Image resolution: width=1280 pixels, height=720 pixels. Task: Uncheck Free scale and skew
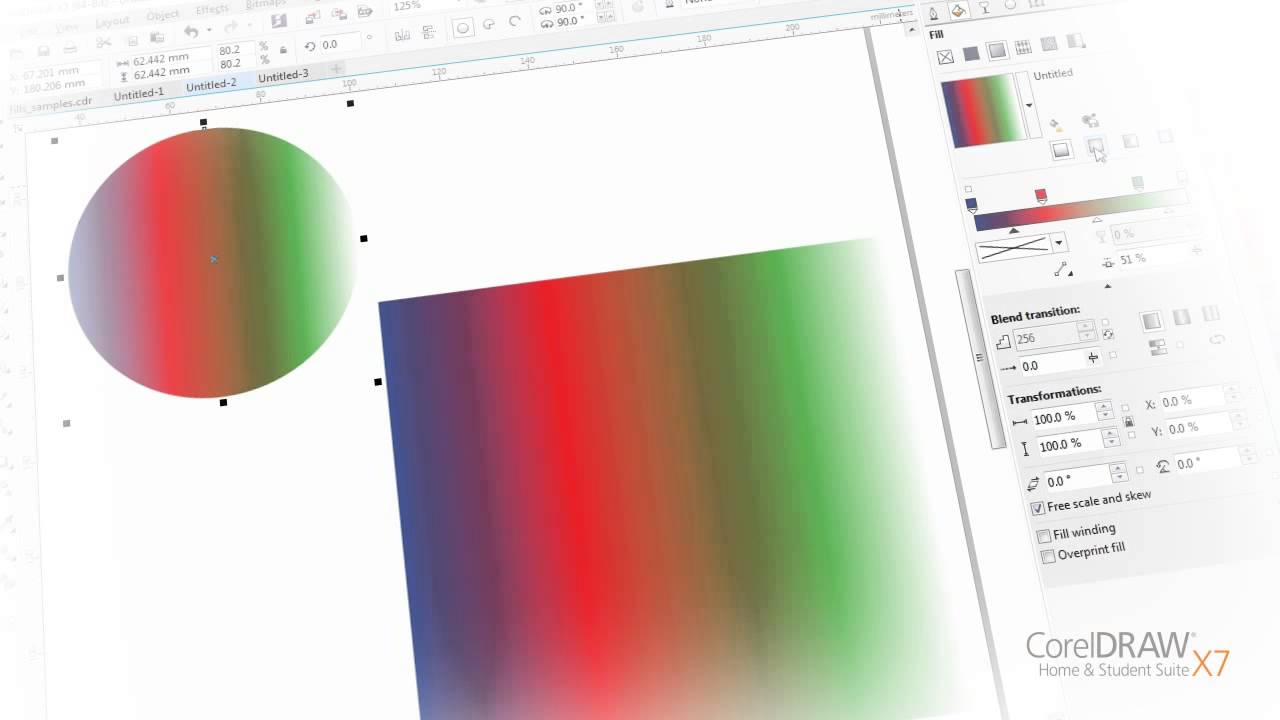coord(1038,508)
